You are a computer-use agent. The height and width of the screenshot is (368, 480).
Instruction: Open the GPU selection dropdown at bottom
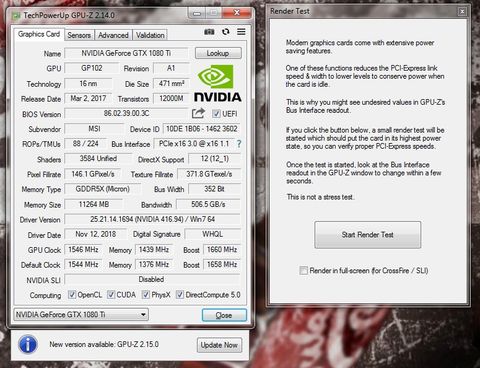click(x=81, y=314)
